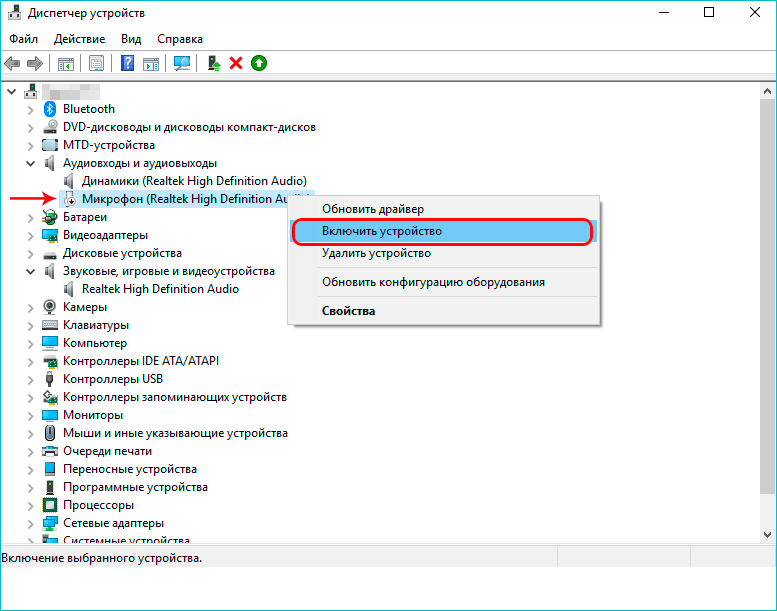Click the disabled microphone device icon
This screenshot has width=777, height=611.
pyautogui.click(x=70, y=199)
